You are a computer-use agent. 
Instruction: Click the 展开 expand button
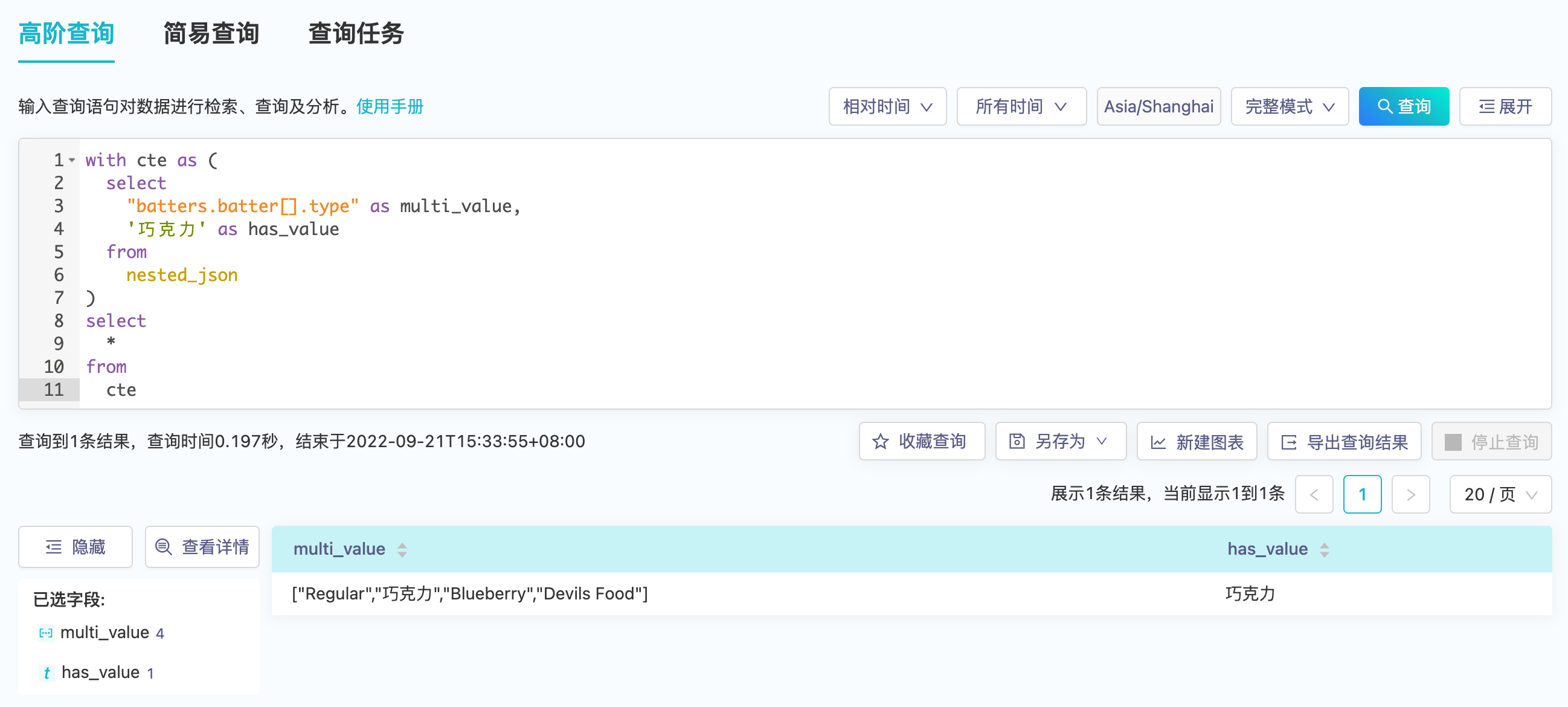pos(1505,106)
